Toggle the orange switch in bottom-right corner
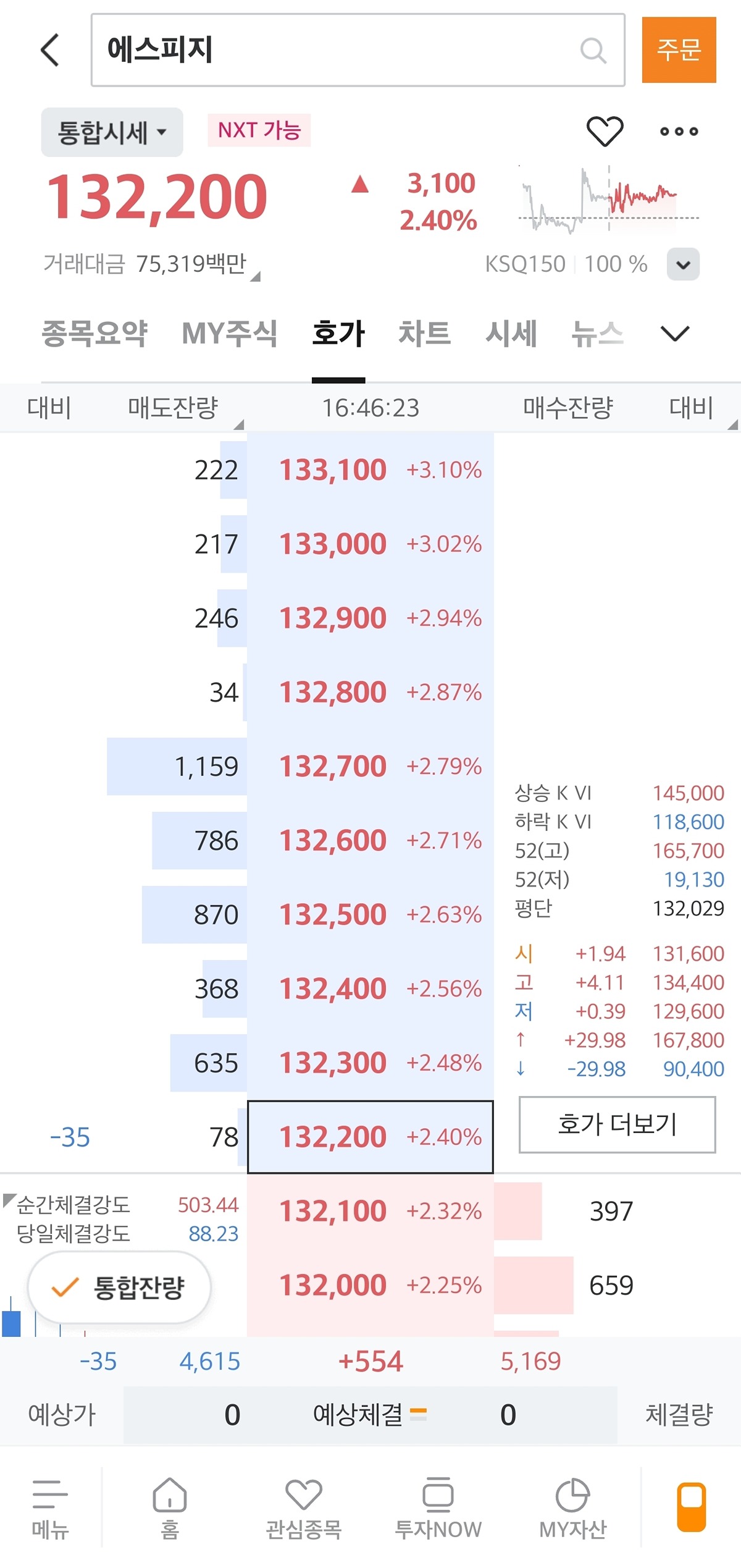 [692, 1507]
